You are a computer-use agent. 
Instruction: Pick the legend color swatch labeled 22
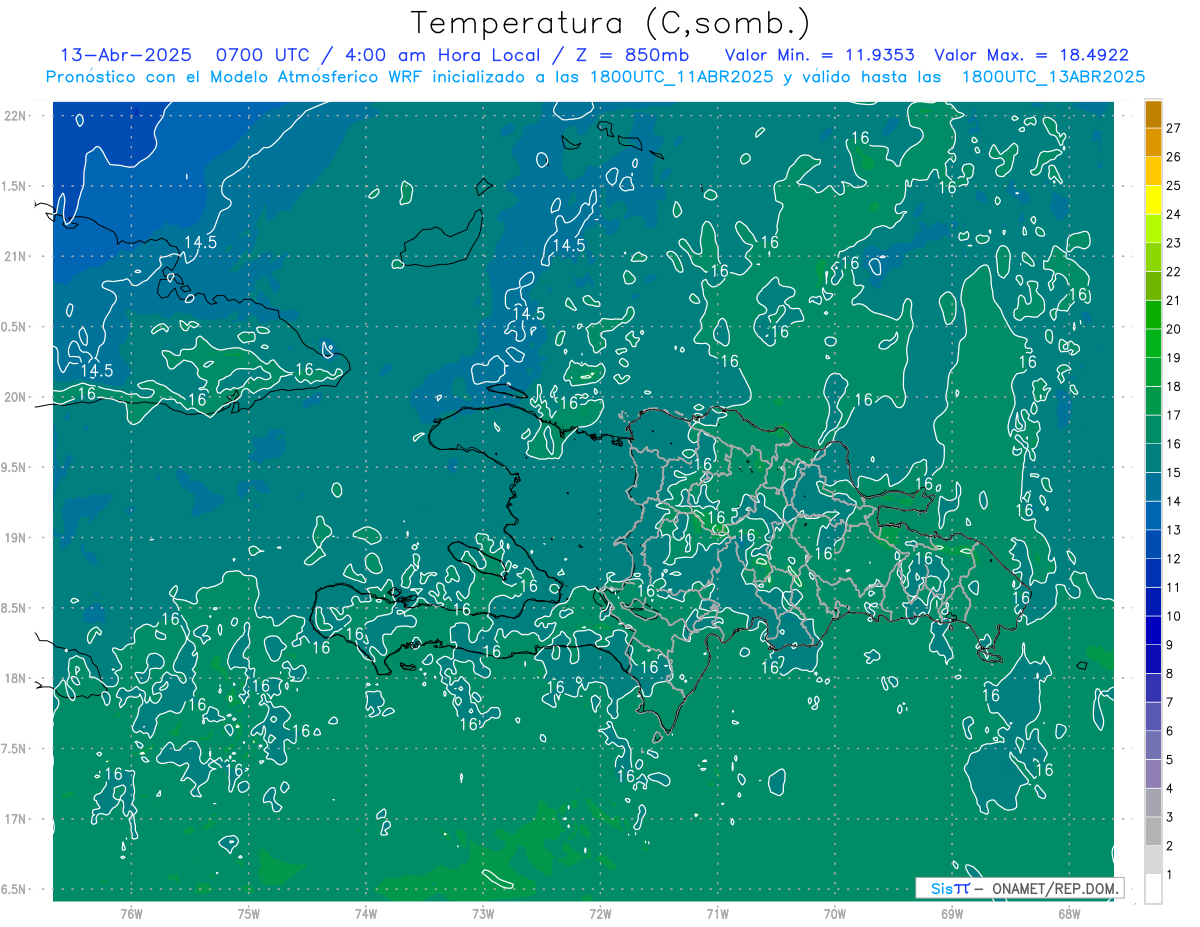pos(1153,258)
